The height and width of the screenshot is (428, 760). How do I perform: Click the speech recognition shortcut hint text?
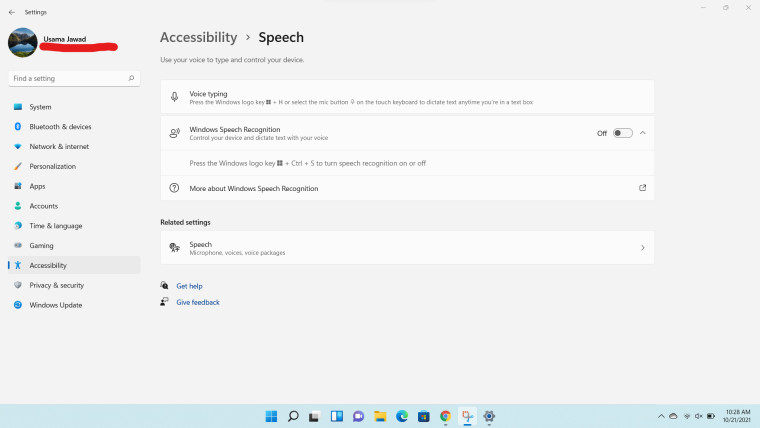pos(308,163)
